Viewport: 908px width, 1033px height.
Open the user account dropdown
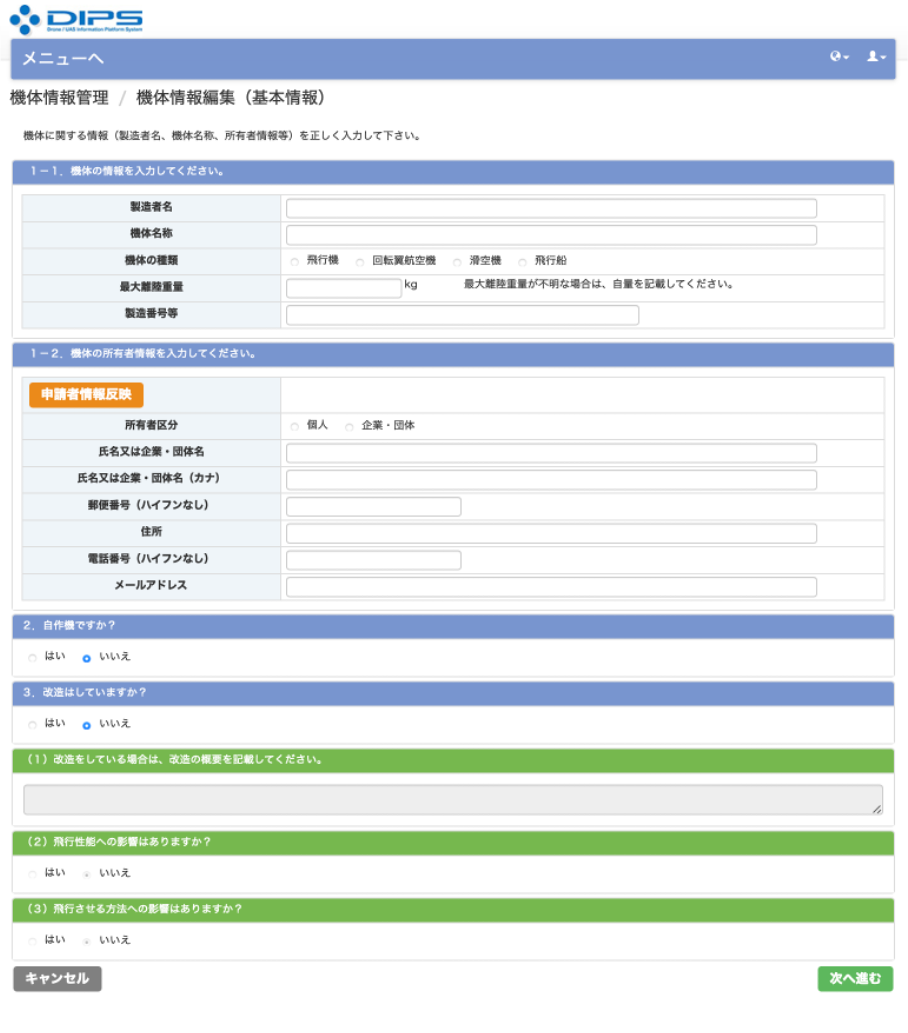876,58
